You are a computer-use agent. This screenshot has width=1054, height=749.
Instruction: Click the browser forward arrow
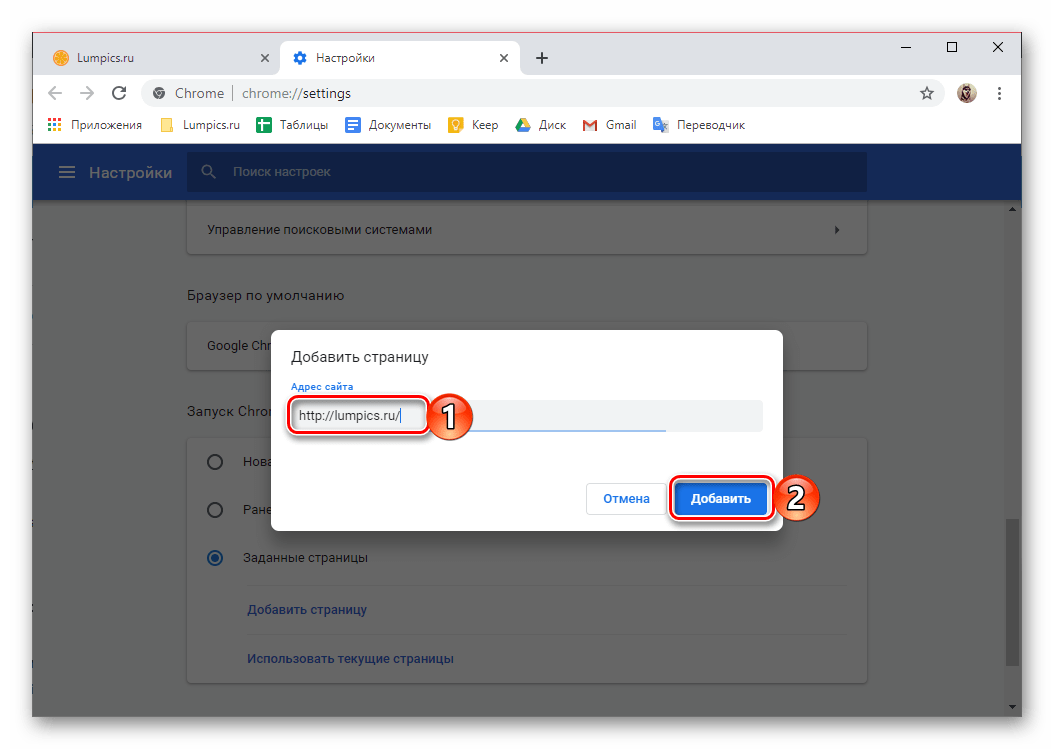87,93
